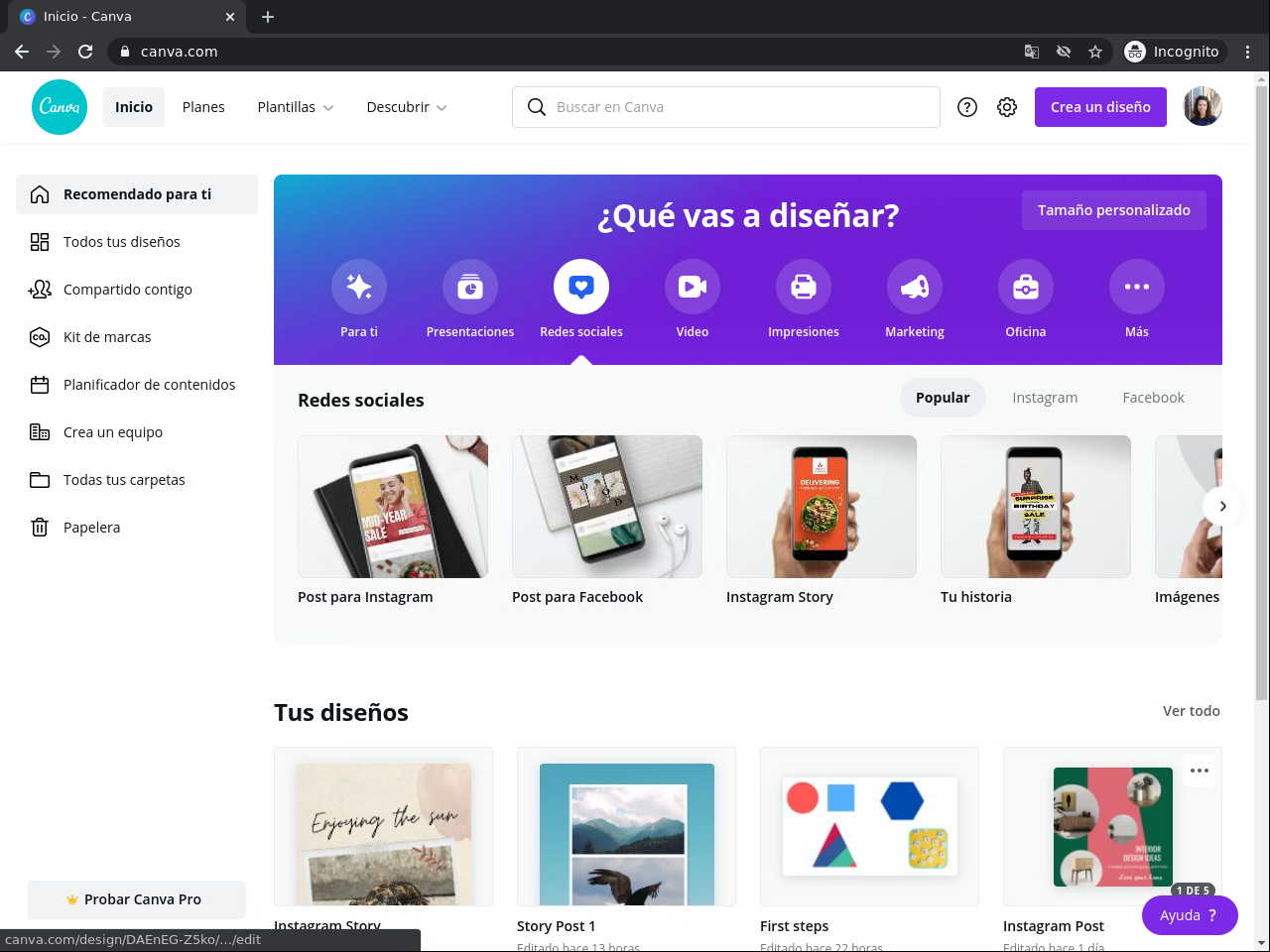Click the third-party cookies blocked eye icon
This screenshot has width=1270, height=952.
tap(1064, 52)
